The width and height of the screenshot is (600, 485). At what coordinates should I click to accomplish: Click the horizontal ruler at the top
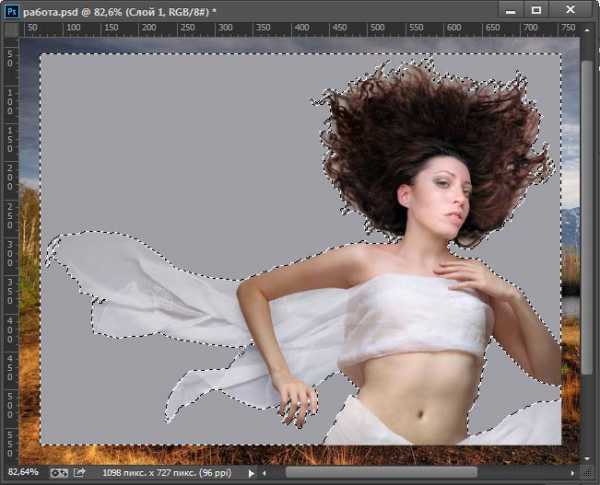coord(300,30)
